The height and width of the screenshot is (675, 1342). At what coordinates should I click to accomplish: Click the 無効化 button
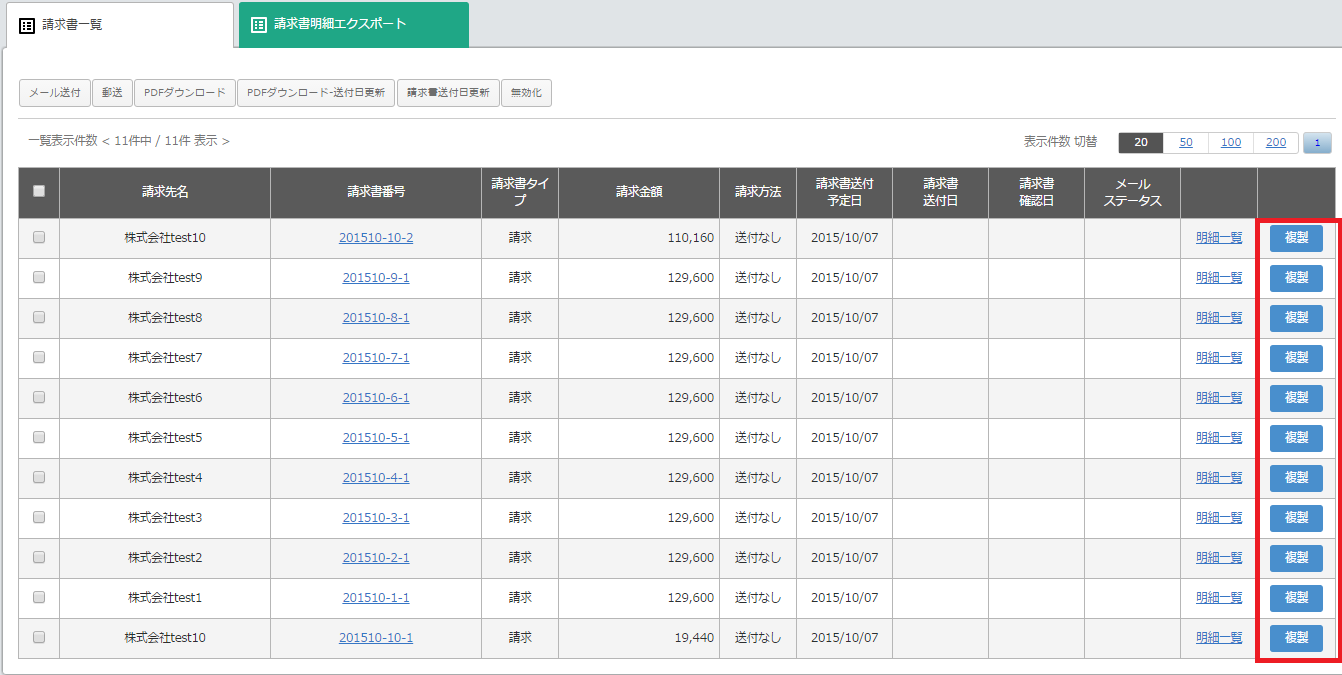tap(526, 93)
